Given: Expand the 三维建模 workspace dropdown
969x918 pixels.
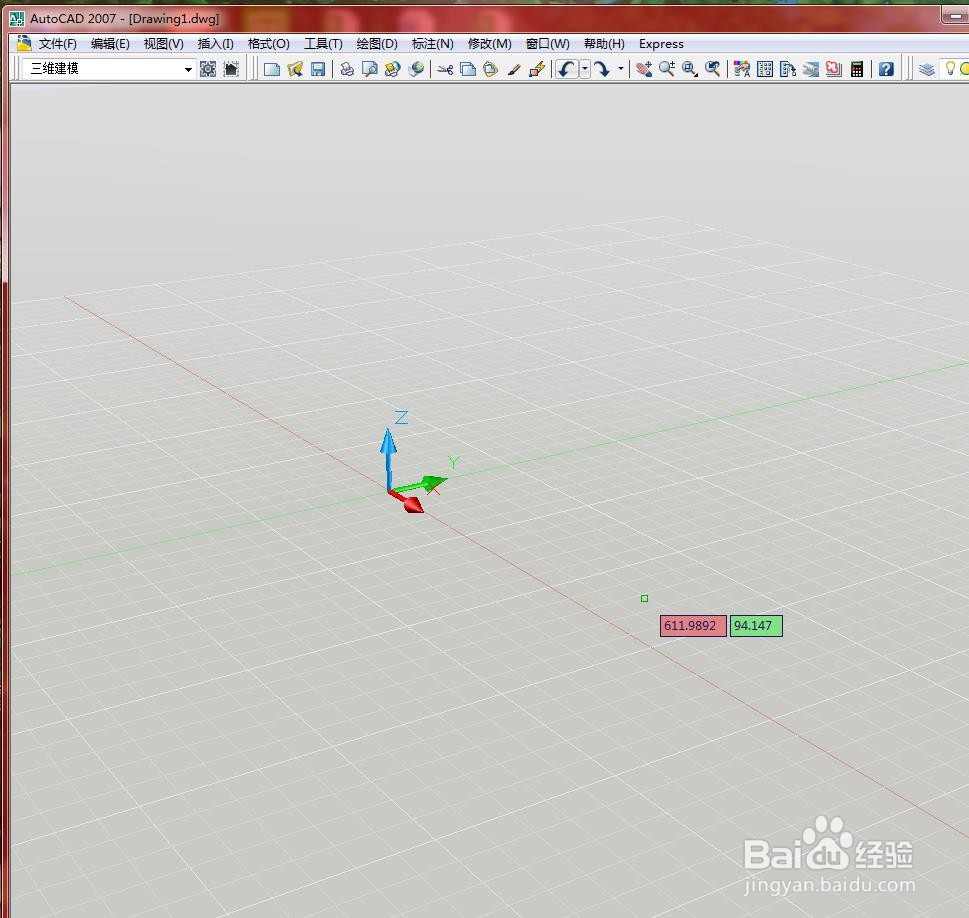Looking at the screenshot, I should 188,69.
